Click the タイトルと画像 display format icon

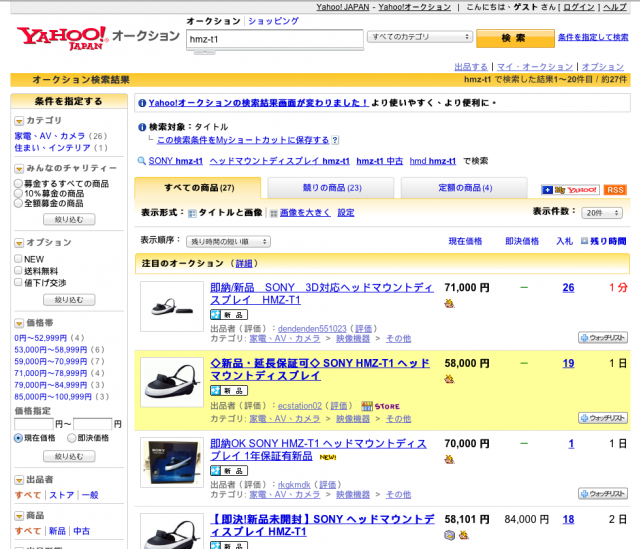pos(192,213)
